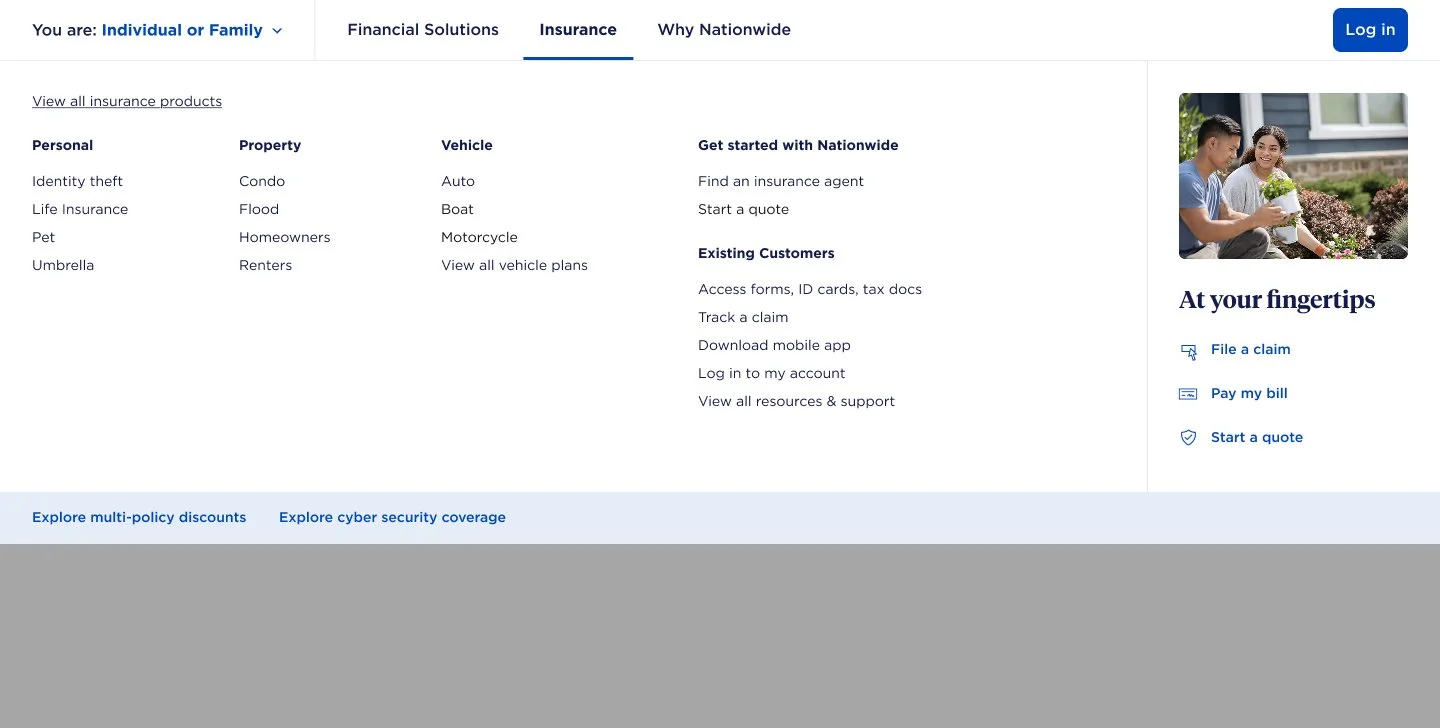The height and width of the screenshot is (728, 1440).
Task: Click the Existing Customers heading
Action: tap(766, 253)
